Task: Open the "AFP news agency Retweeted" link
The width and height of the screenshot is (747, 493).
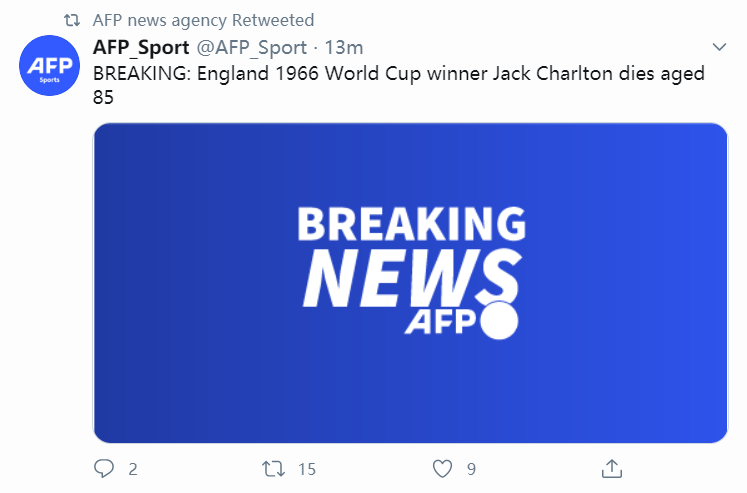Action: coord(203,20)
